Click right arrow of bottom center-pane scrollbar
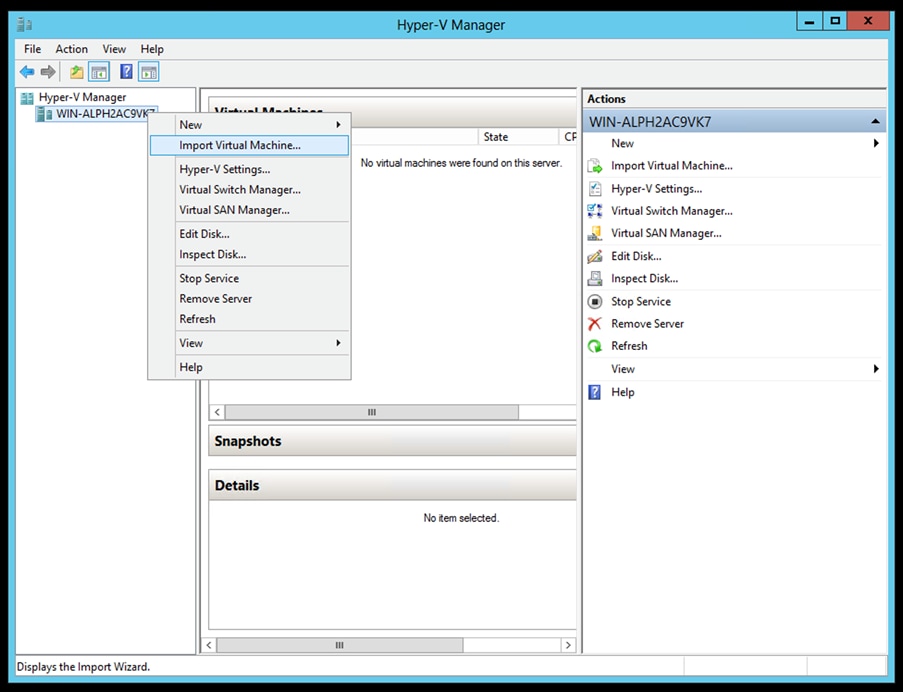This screenshot has width=903, height=692. point(568,645)
